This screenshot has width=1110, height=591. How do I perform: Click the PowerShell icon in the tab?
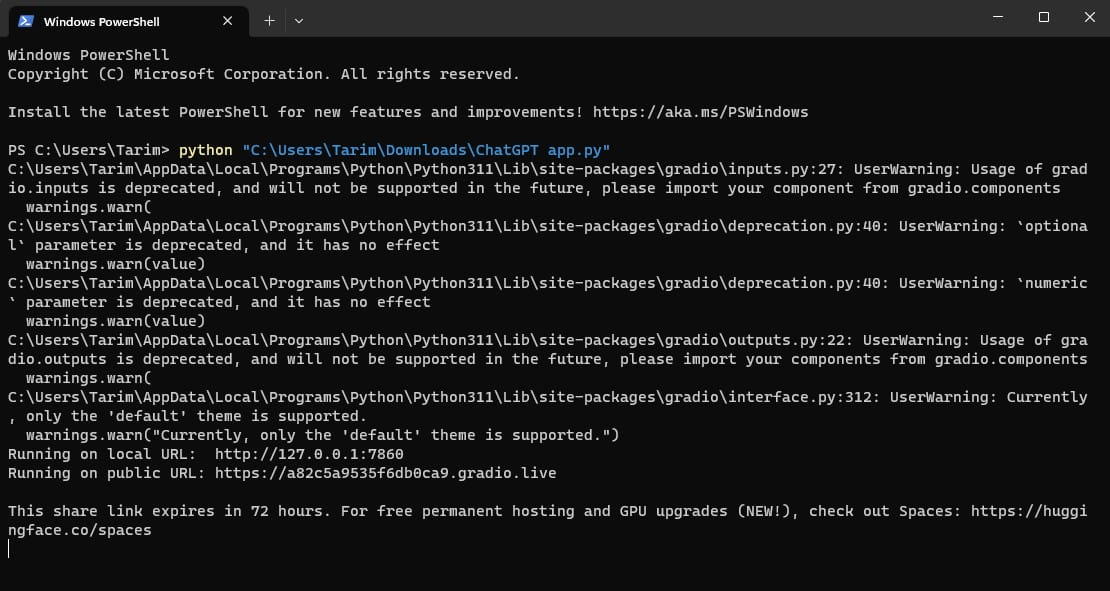tap(26, 21)
